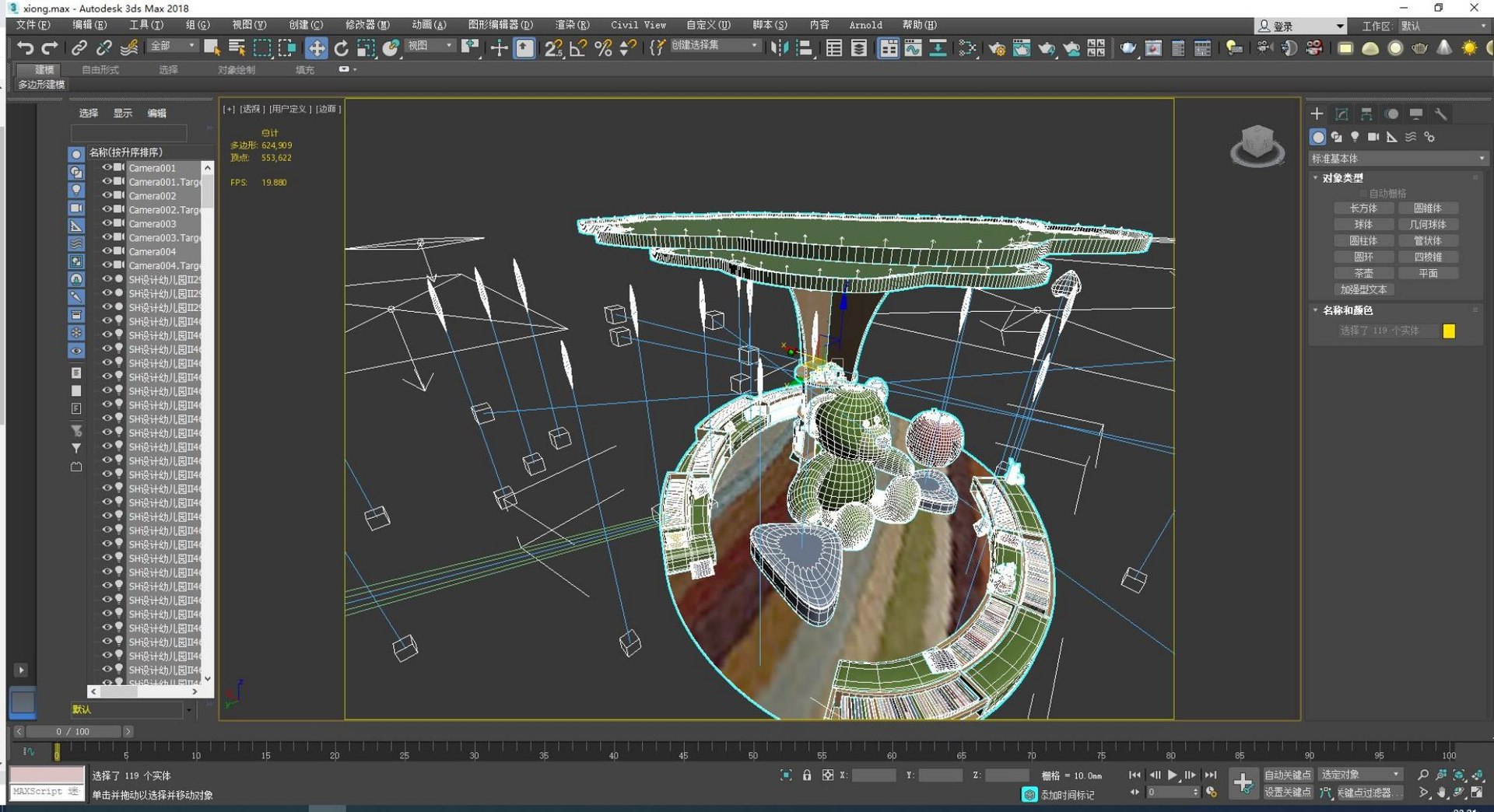The image size is (1494, 812).
Task: Collapse the 对象类型 rollout
Action: pyautogui.click(x=1342, y=178)
